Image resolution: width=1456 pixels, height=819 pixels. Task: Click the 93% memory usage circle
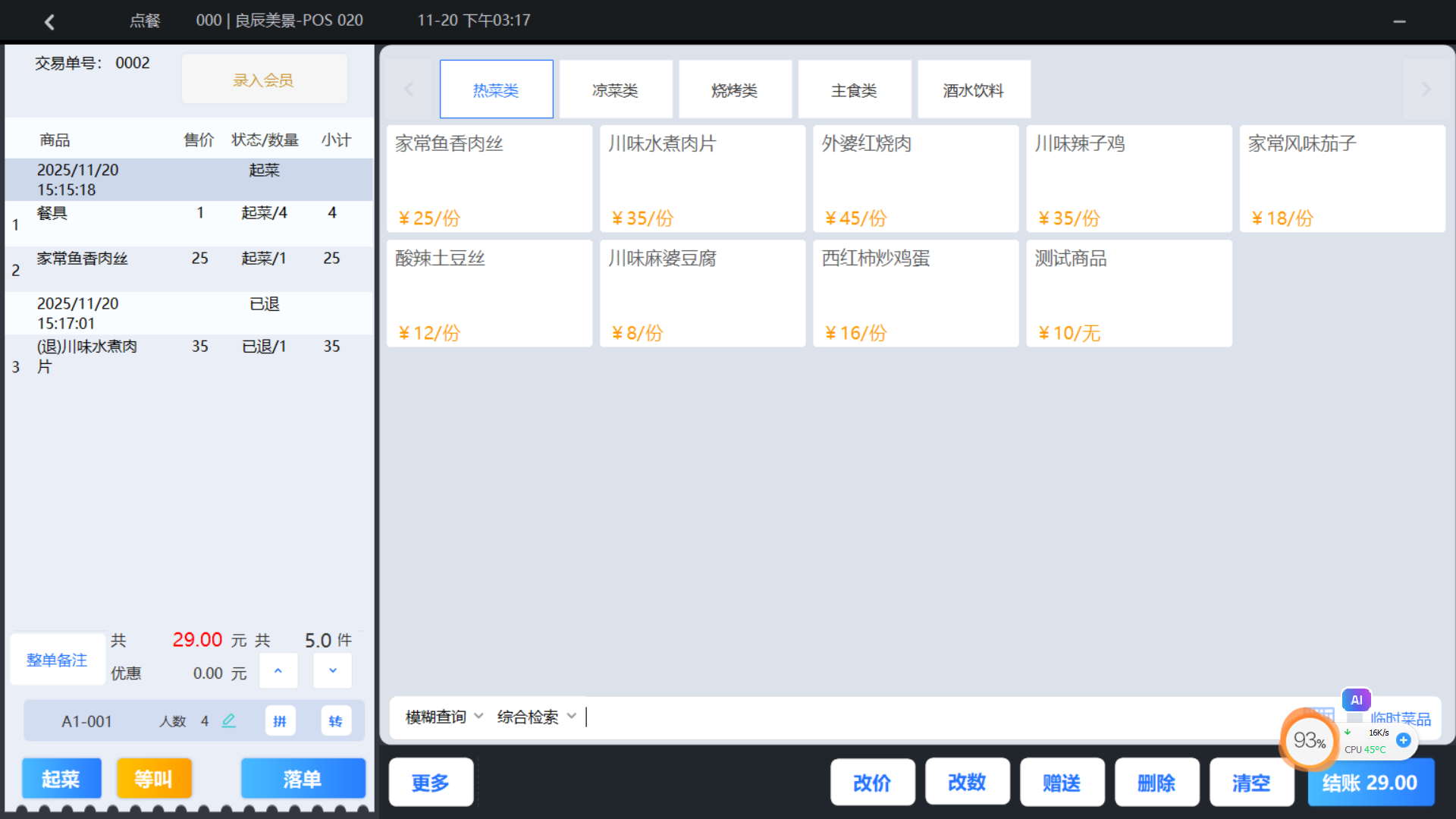[x=1309, y=740]
